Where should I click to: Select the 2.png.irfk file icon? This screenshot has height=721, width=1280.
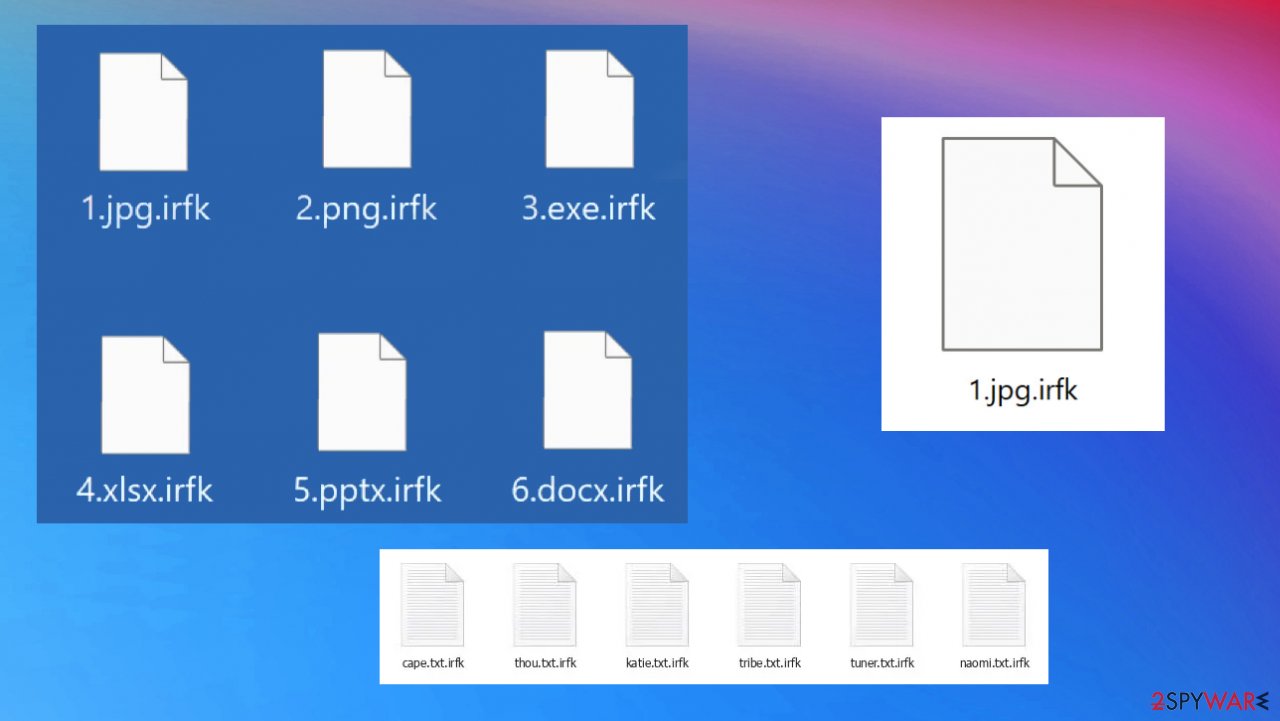tap(366, 108)
